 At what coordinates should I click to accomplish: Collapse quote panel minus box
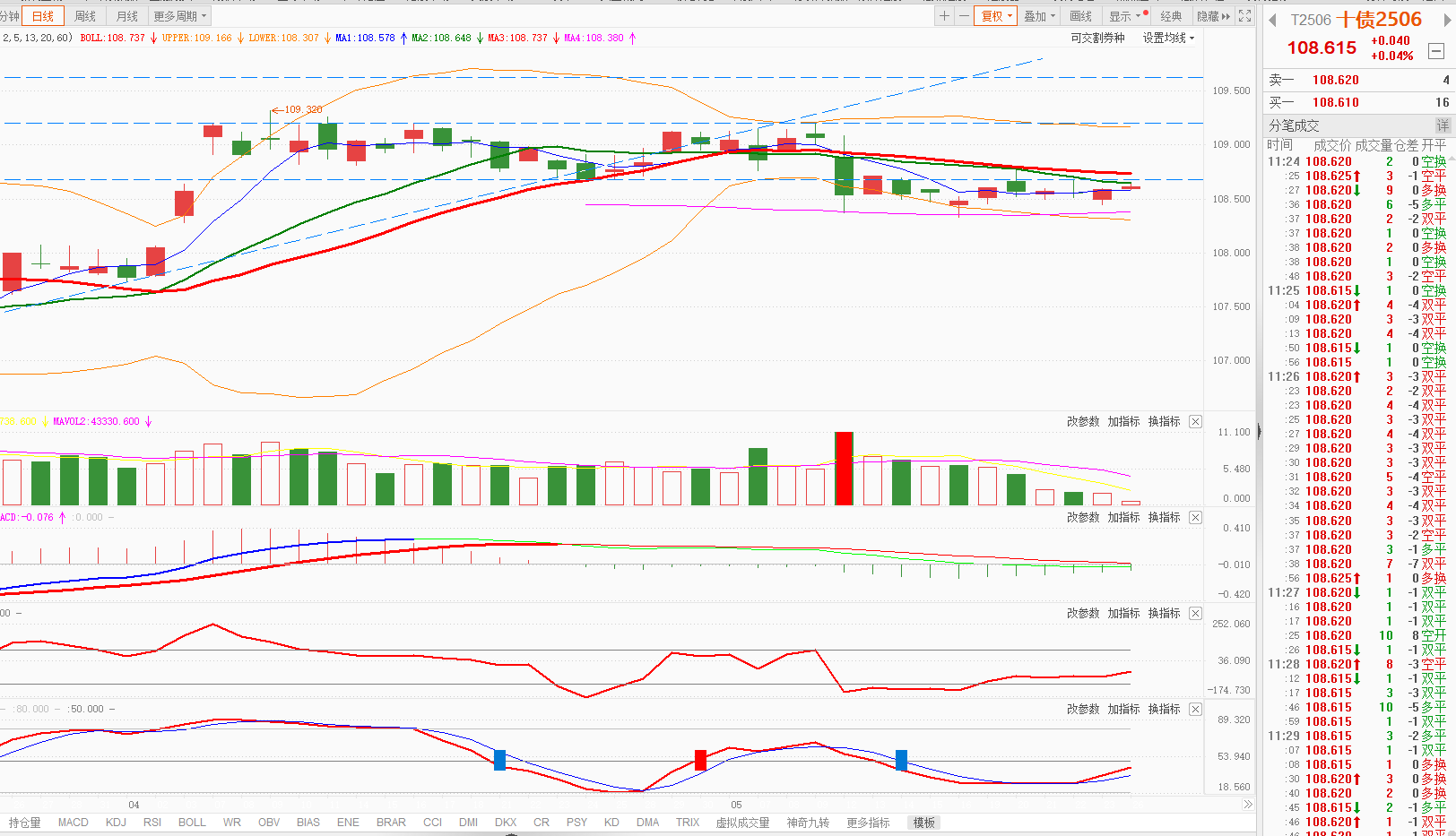click(x=1436, y=51)
